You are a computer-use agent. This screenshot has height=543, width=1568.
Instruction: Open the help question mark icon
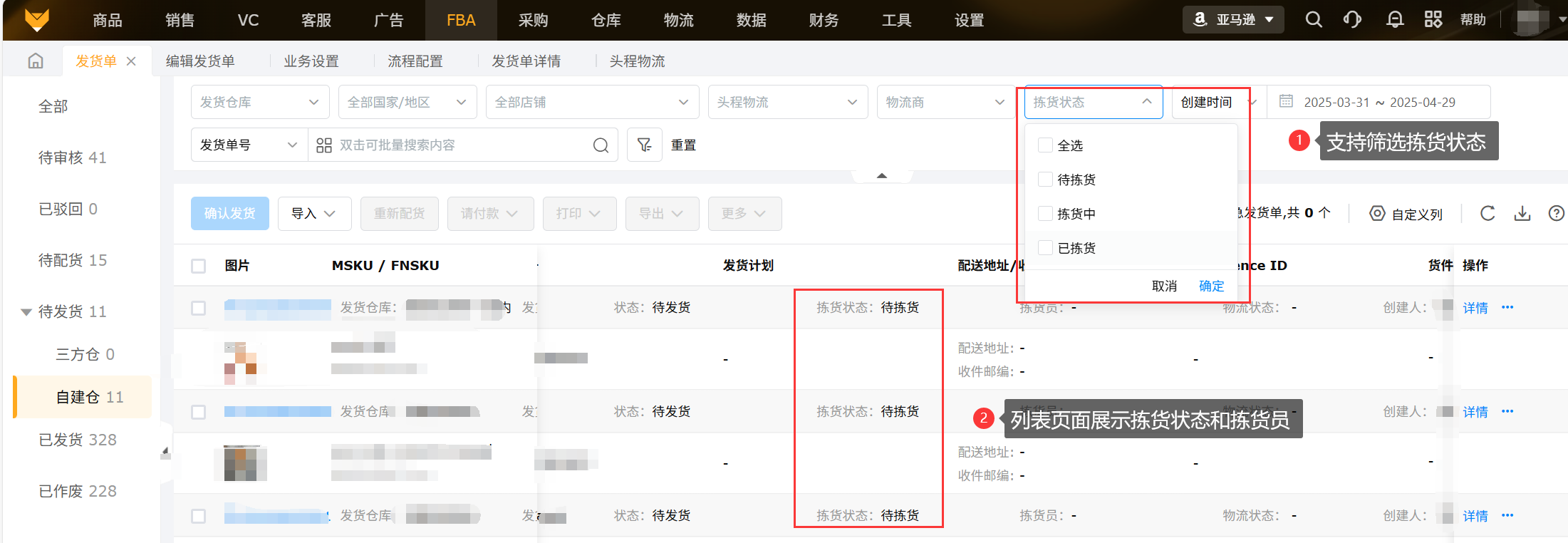coord(1557,214)
